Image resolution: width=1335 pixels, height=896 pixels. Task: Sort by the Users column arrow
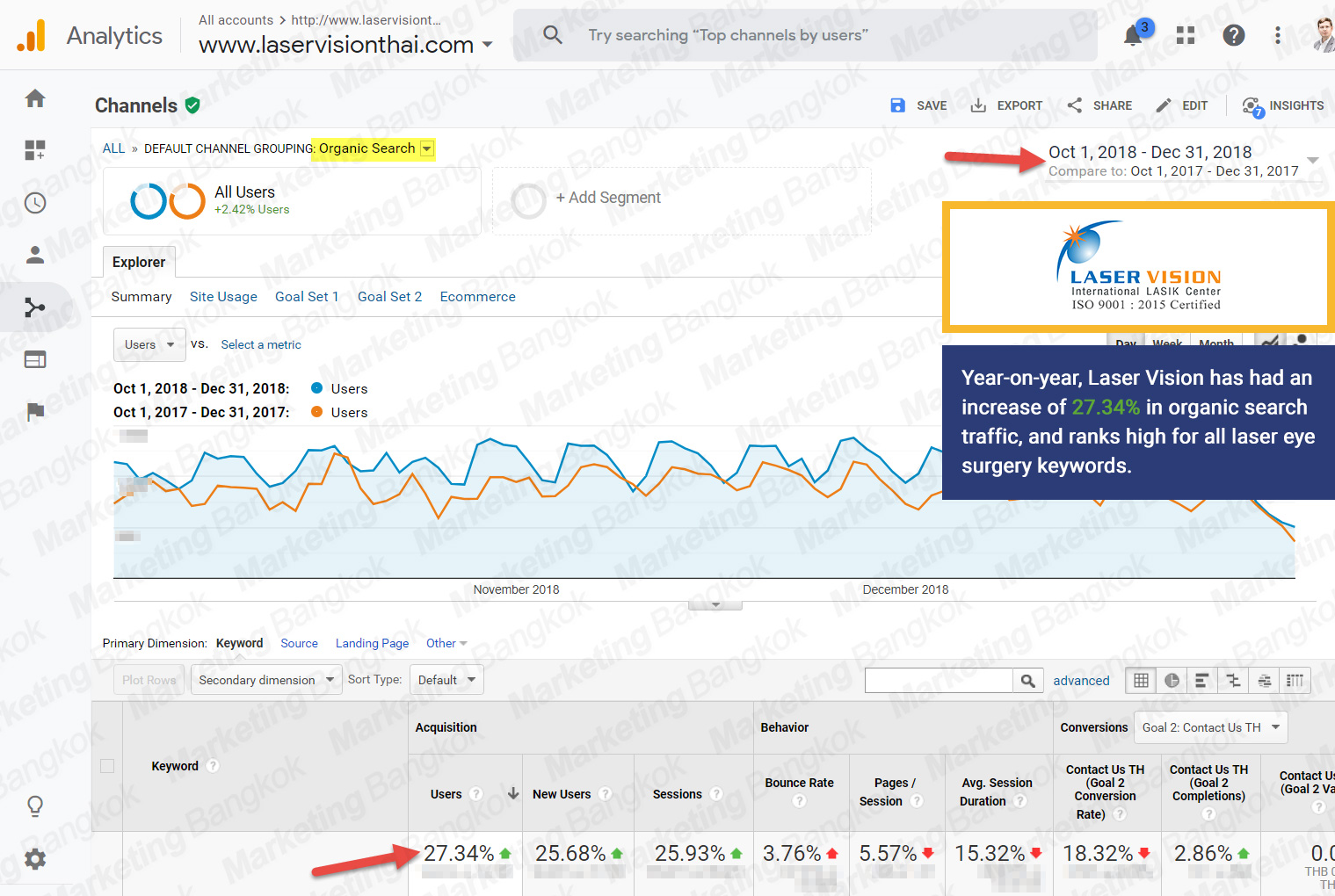point(513,794)
